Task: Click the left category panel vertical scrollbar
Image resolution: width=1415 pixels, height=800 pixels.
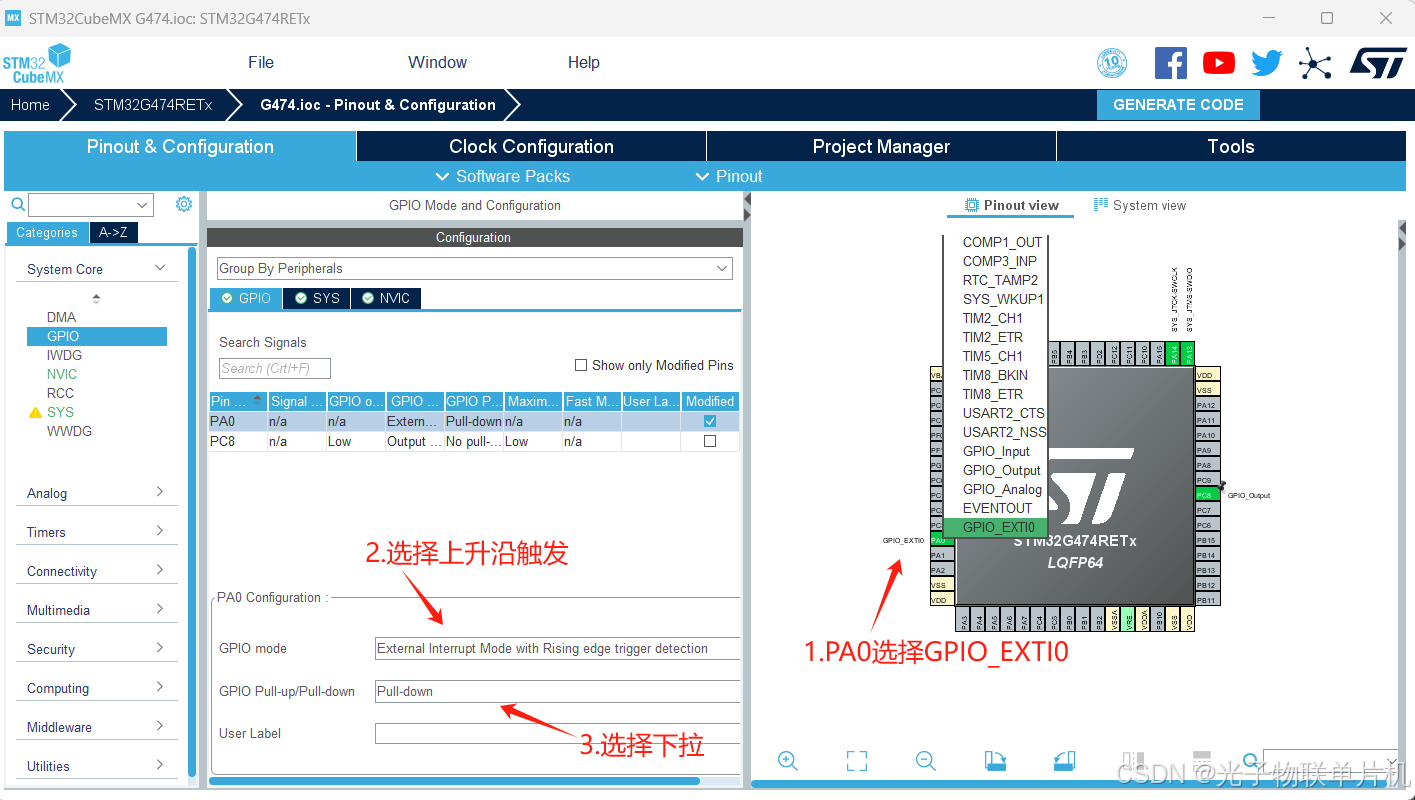Action: click(192, 512)
